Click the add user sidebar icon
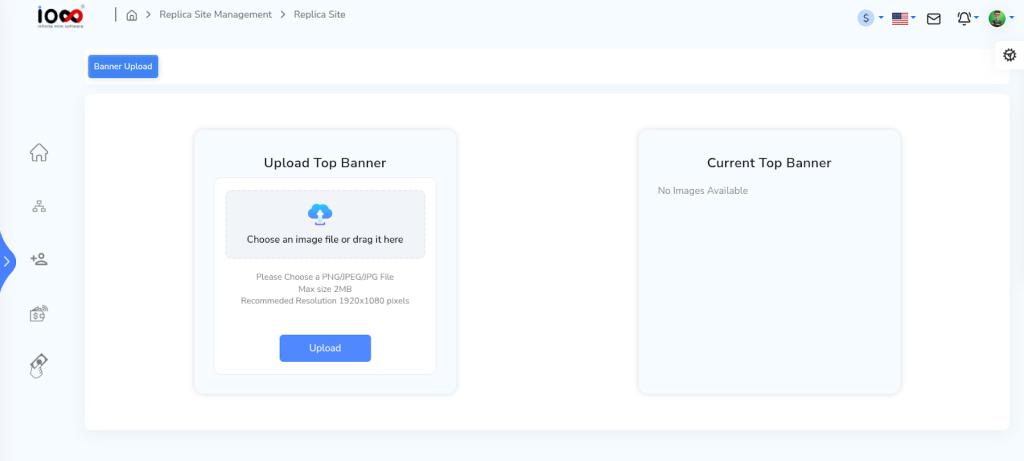 click(39, 260)
